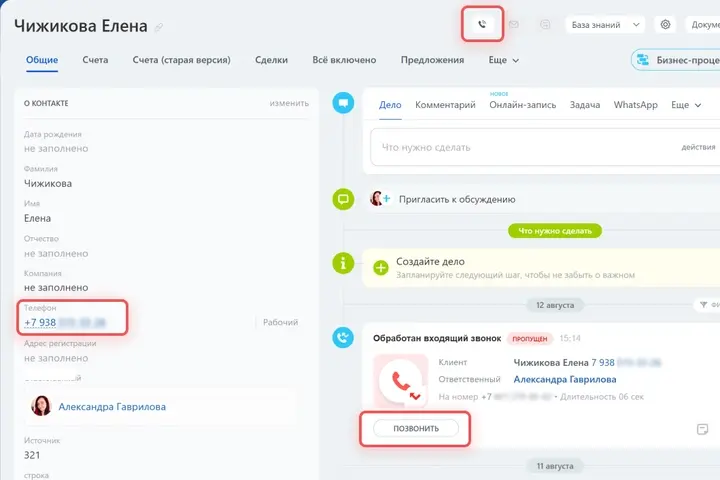The image size is (720, 480).
Task: Switch to the Сделки tab
Action: (271, 60)
